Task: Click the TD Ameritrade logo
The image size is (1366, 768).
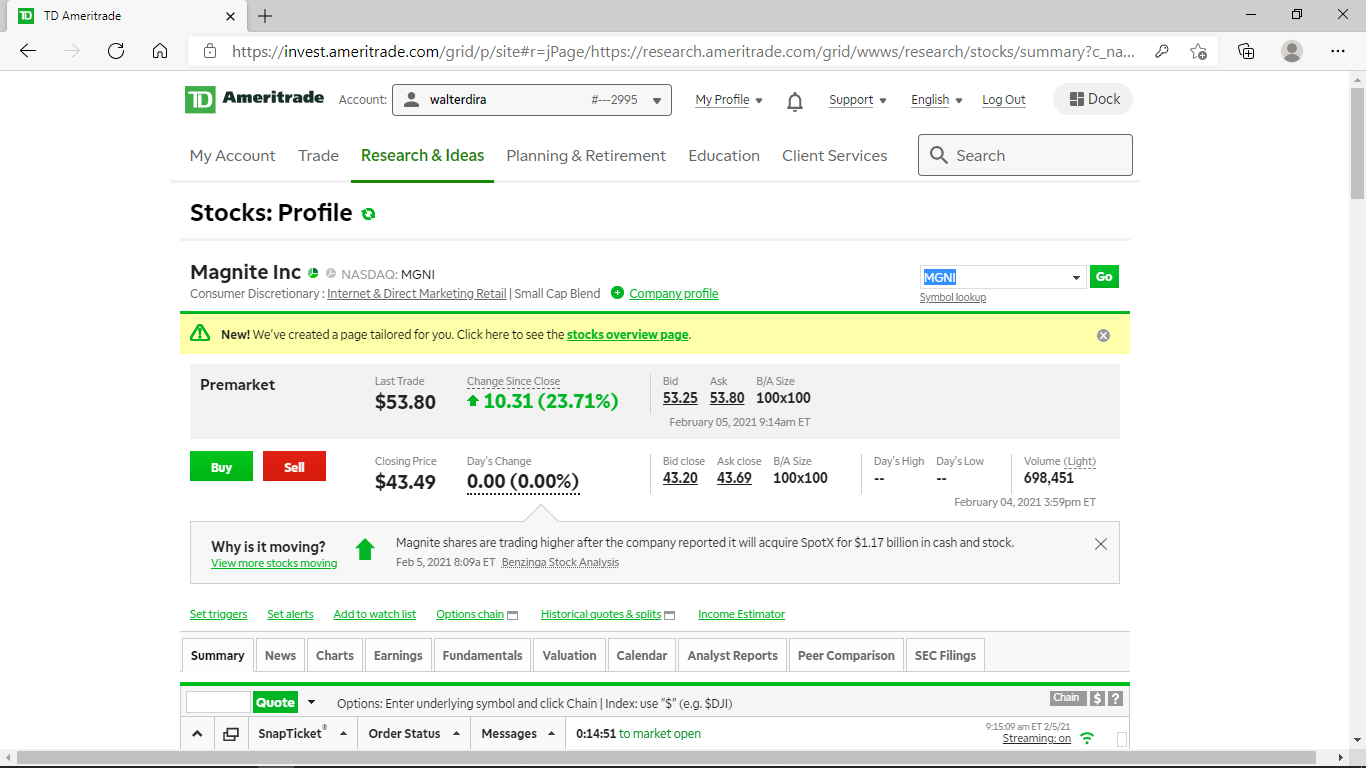Action: tap(254, 99)
